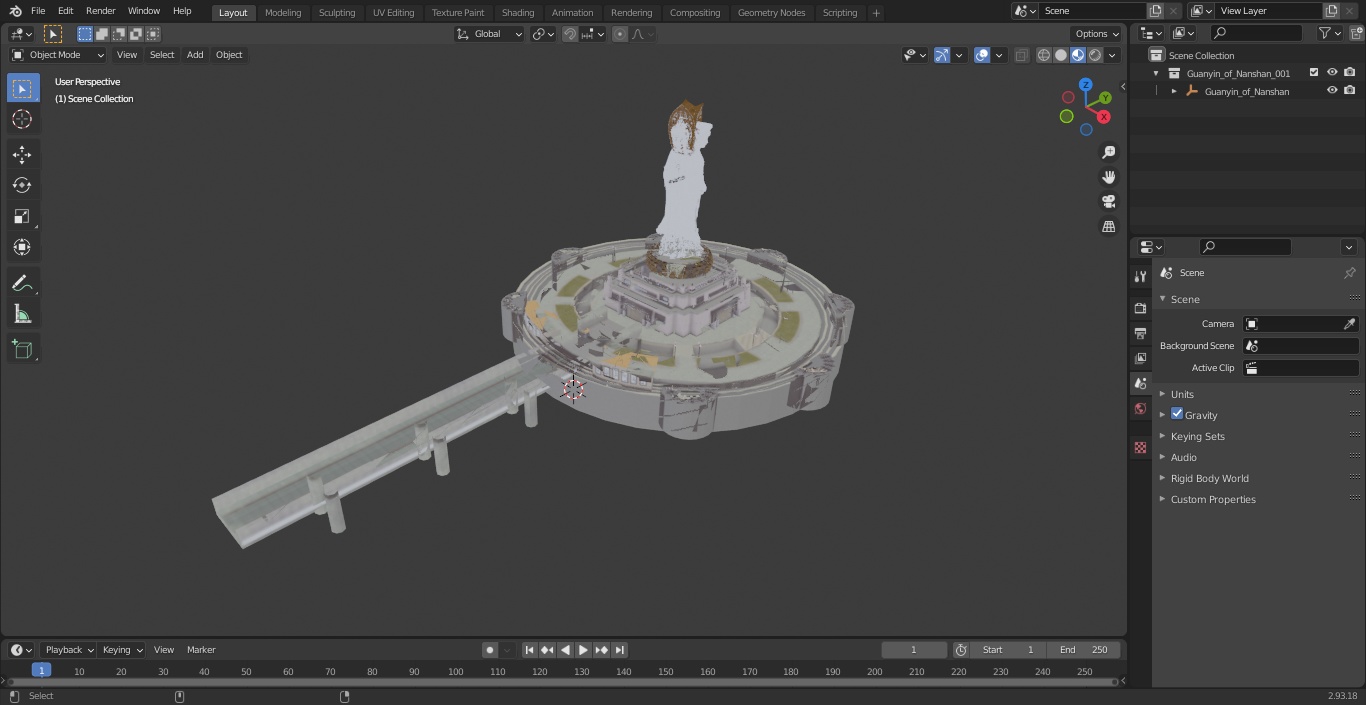
Task: Play the animation in reverse
Action: pos(565,650)
